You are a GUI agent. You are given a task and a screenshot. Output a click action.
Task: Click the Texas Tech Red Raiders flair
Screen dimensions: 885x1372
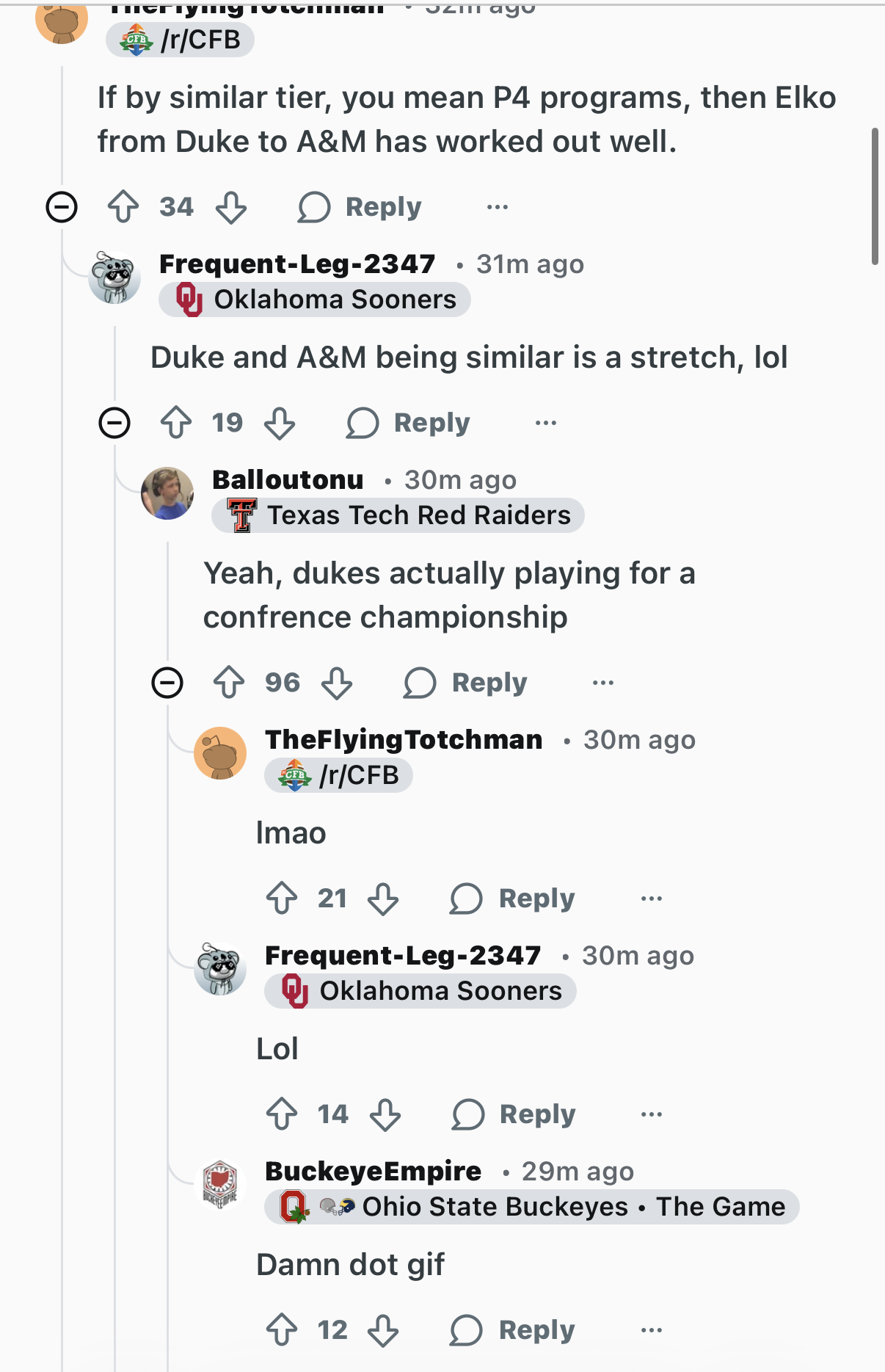click(x=398, y=515)
